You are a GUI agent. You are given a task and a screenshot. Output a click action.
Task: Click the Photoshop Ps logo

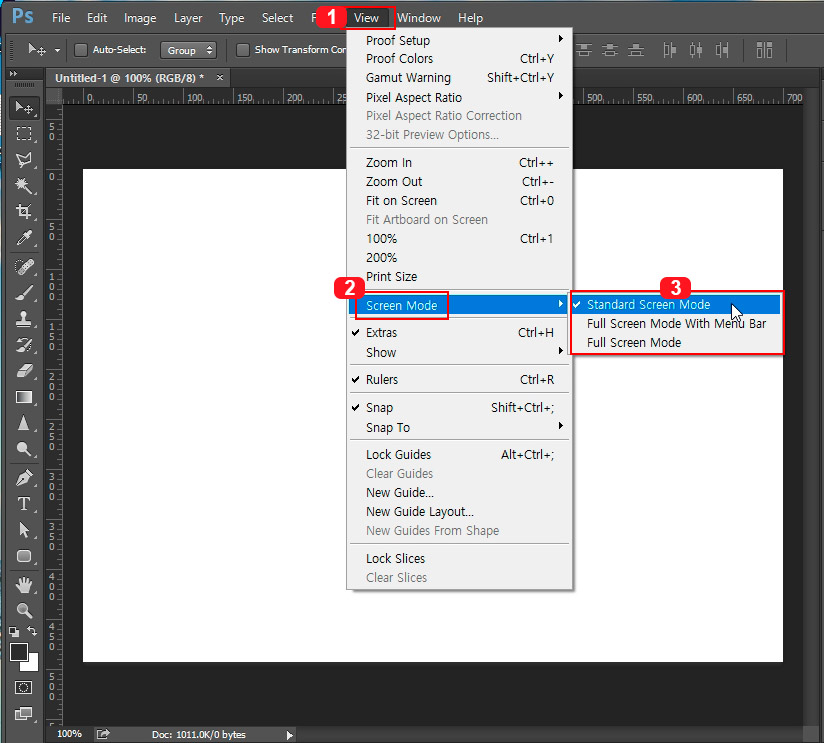[23, 16]
